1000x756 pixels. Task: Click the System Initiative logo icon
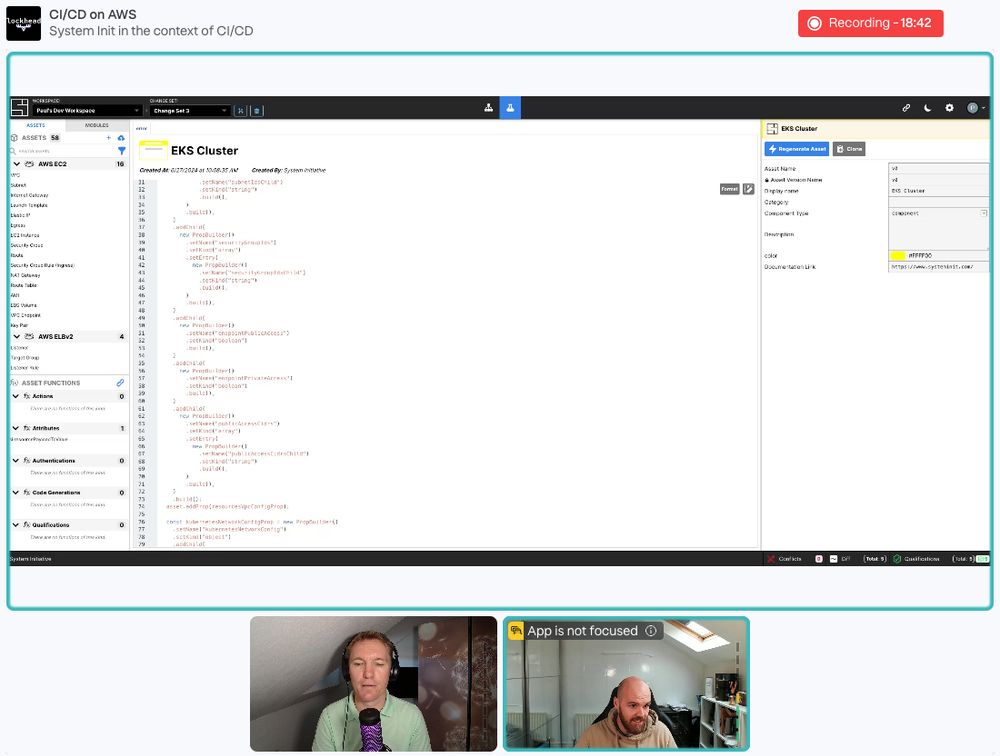[20, 107]
